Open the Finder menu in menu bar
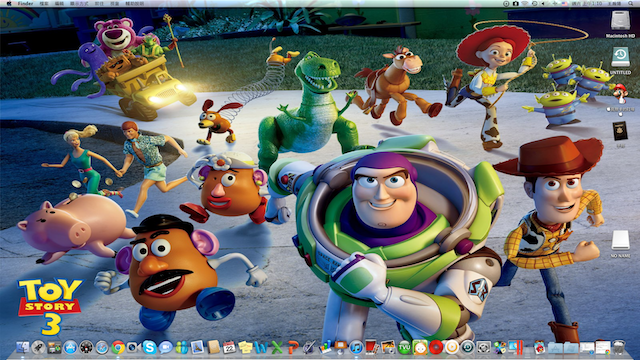This screenshot has width=640, height=360. (25, 3)
